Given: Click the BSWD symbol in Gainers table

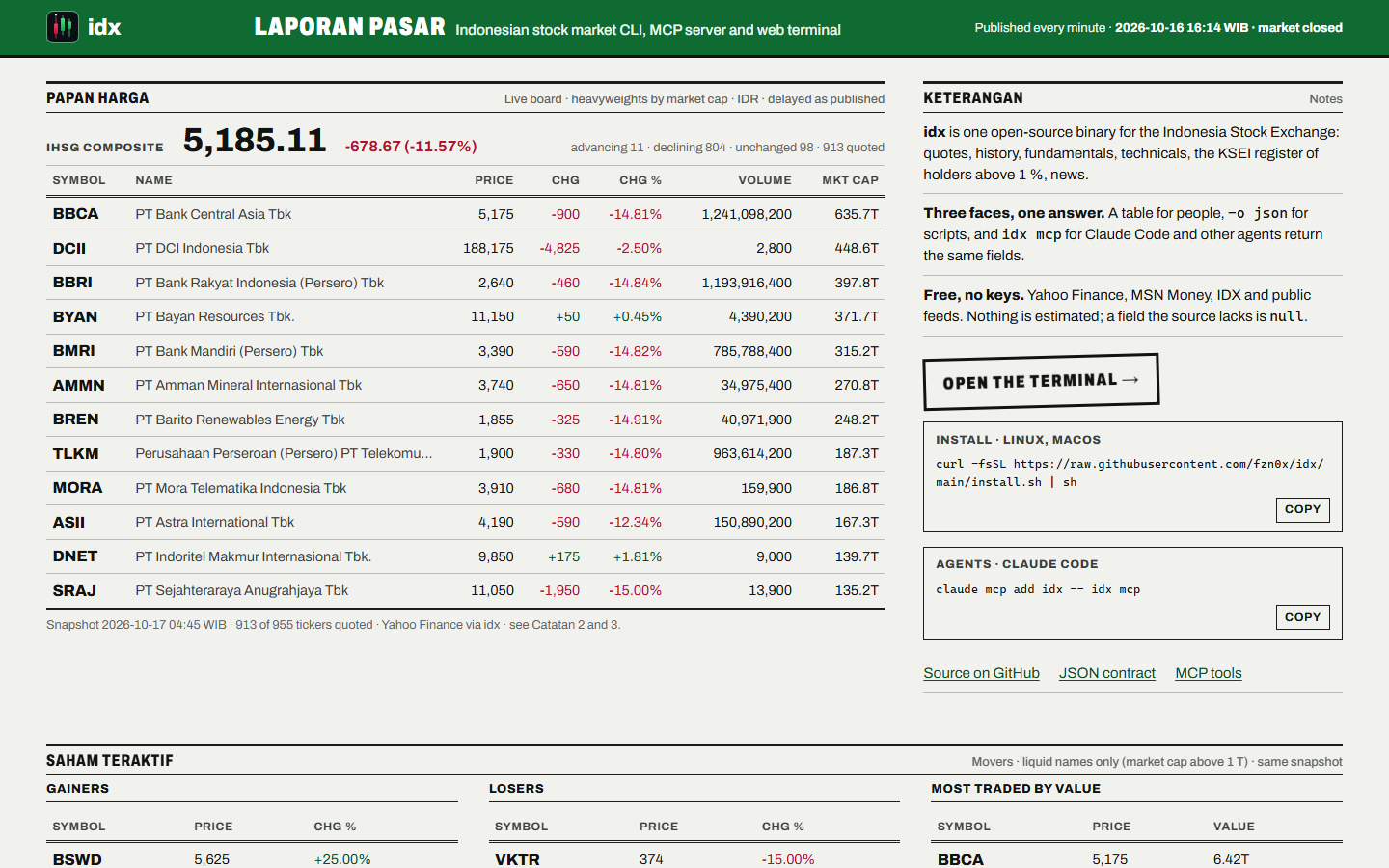Looking at the screenshot, I should tap(77, 859).
